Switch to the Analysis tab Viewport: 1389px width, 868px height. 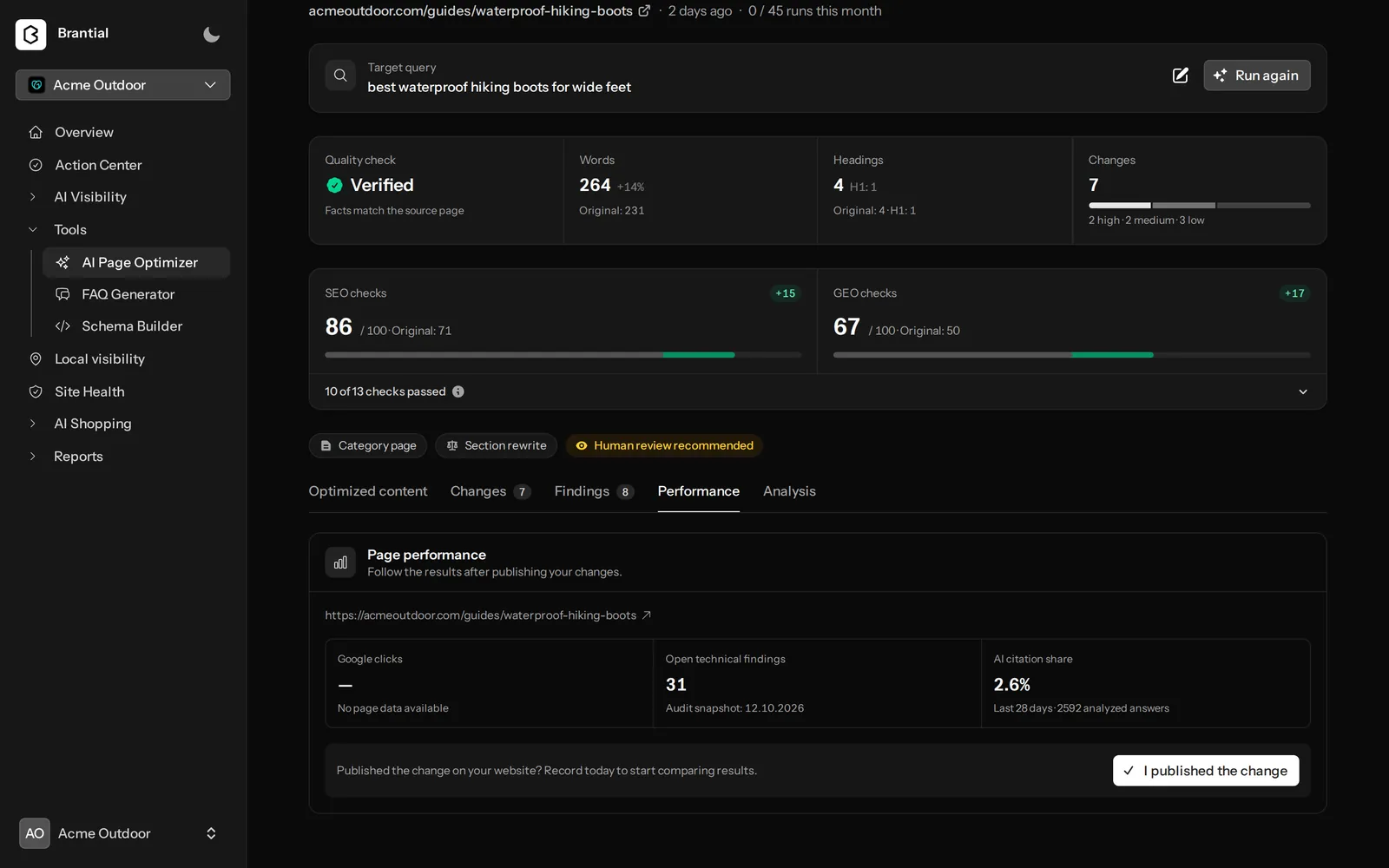[789, 491]
